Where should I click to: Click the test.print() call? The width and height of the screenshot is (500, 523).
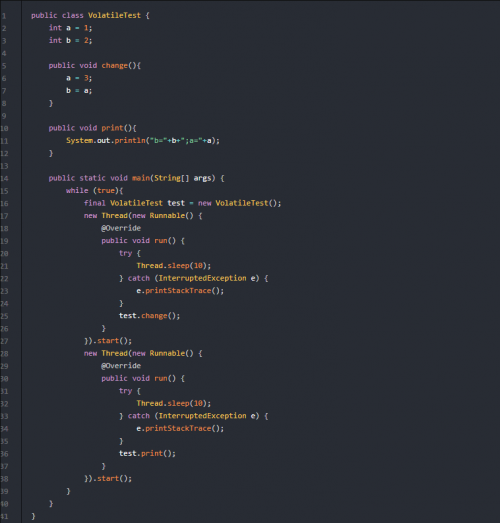tap(147, 453)
